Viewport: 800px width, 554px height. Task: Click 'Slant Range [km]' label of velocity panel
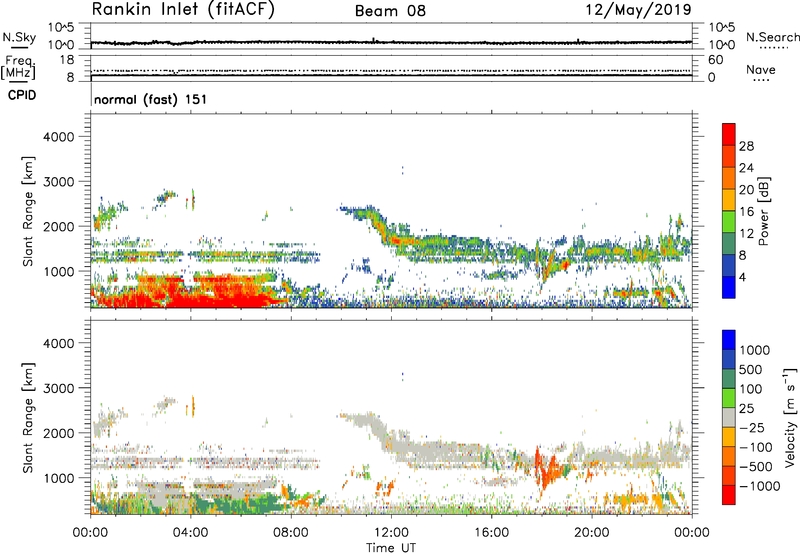(28, 418)
